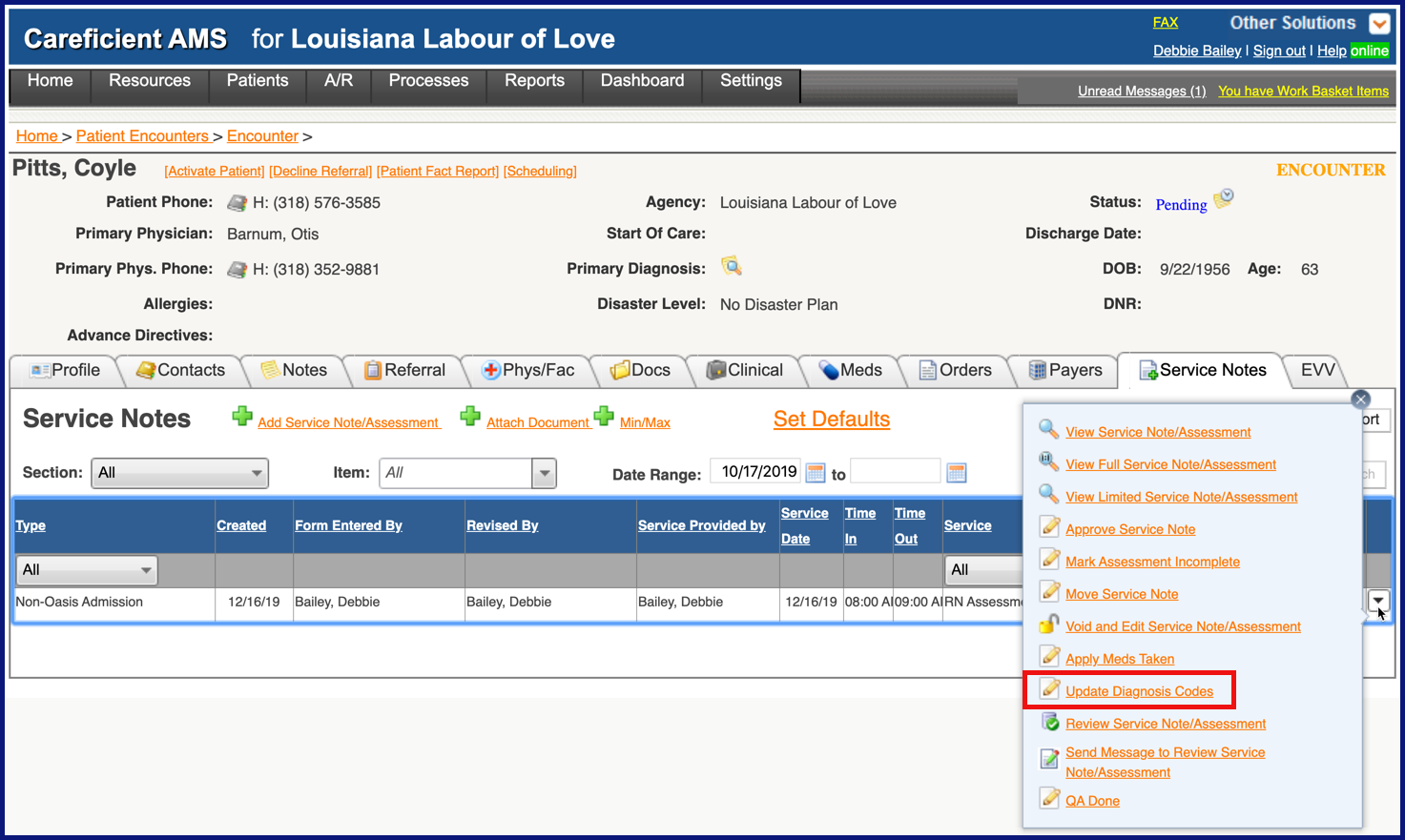Click the phone icon beside Patient Phone
Image resolution: width=1405 pixels, height=840 pixels.
point(237,203)
